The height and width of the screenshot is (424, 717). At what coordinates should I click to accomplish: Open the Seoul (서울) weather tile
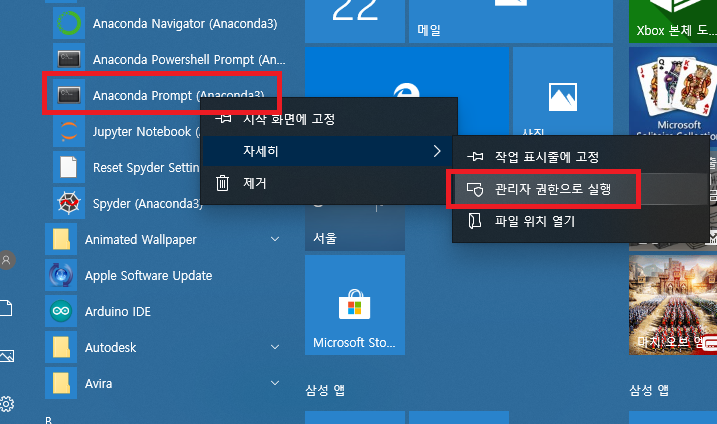(x=355, y=228)
